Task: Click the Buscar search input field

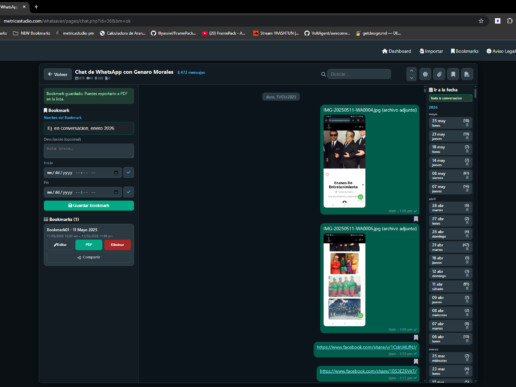Action: coord(359,74)
